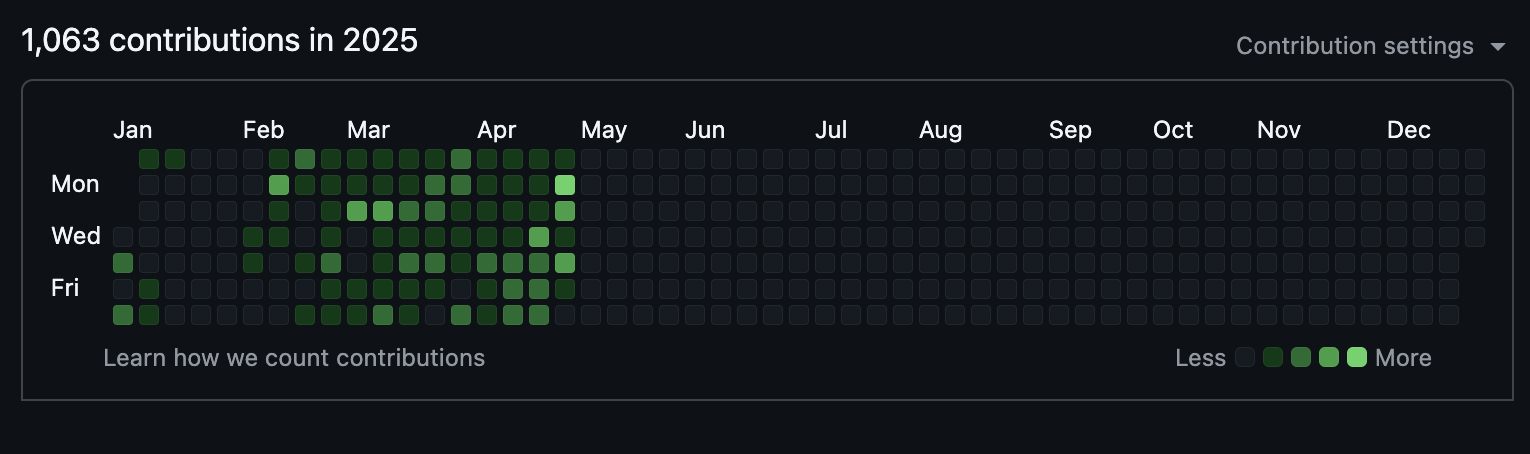Click the green Saturday cell in January's first week

pyautogui.click(x=123, y=315)
